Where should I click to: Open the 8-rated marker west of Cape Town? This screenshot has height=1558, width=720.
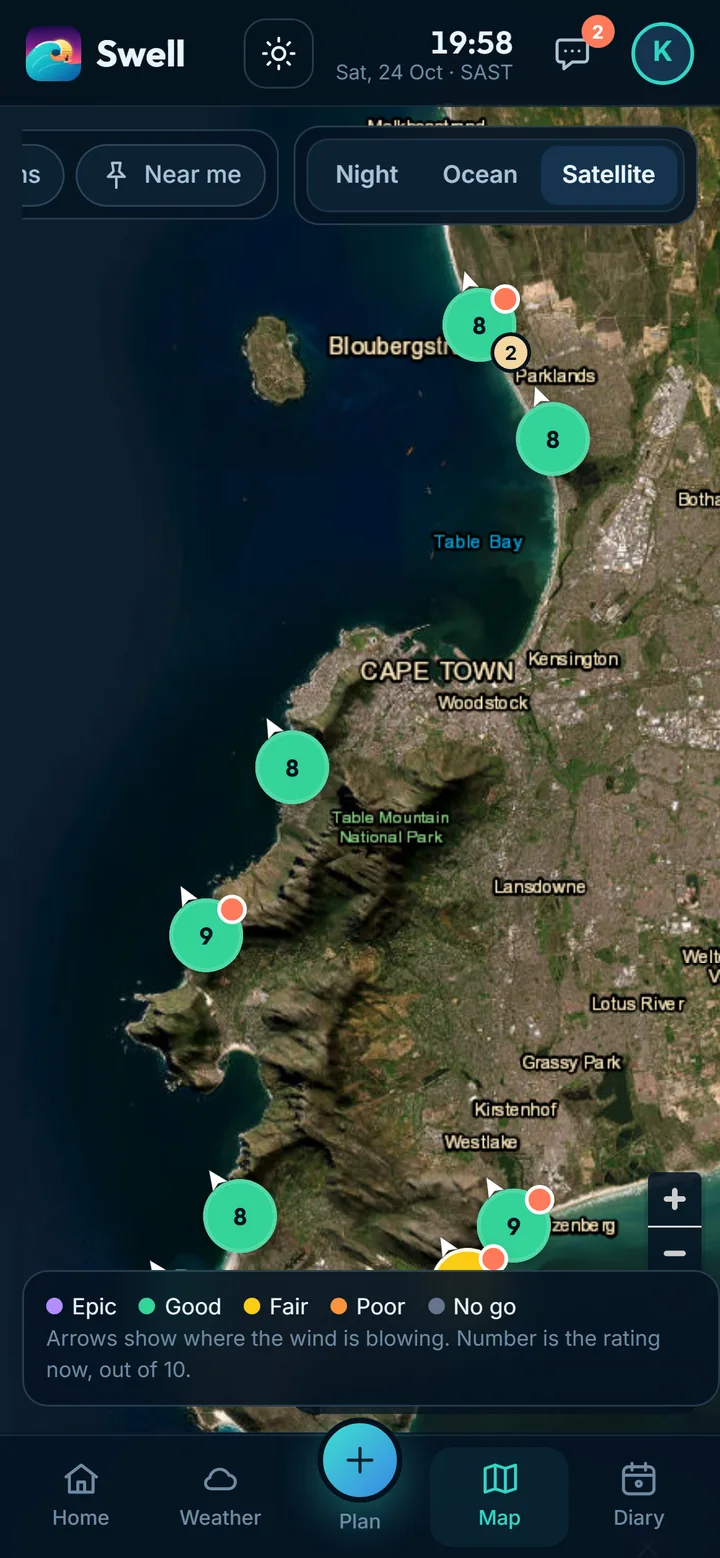[292, 768]
